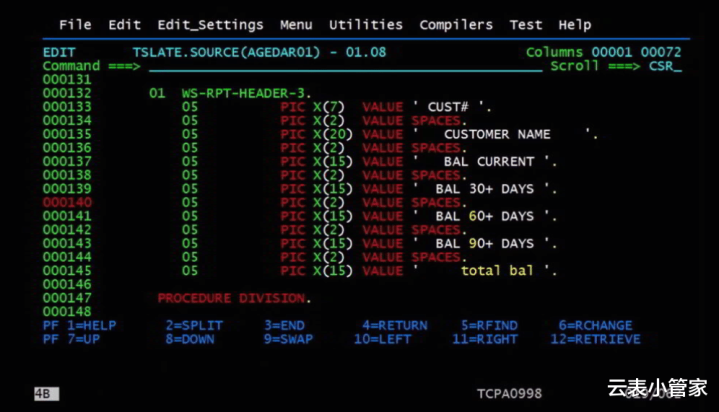Click the 10=LEFT function key
This screenshot has width=719, height=412.
point(382,339)
